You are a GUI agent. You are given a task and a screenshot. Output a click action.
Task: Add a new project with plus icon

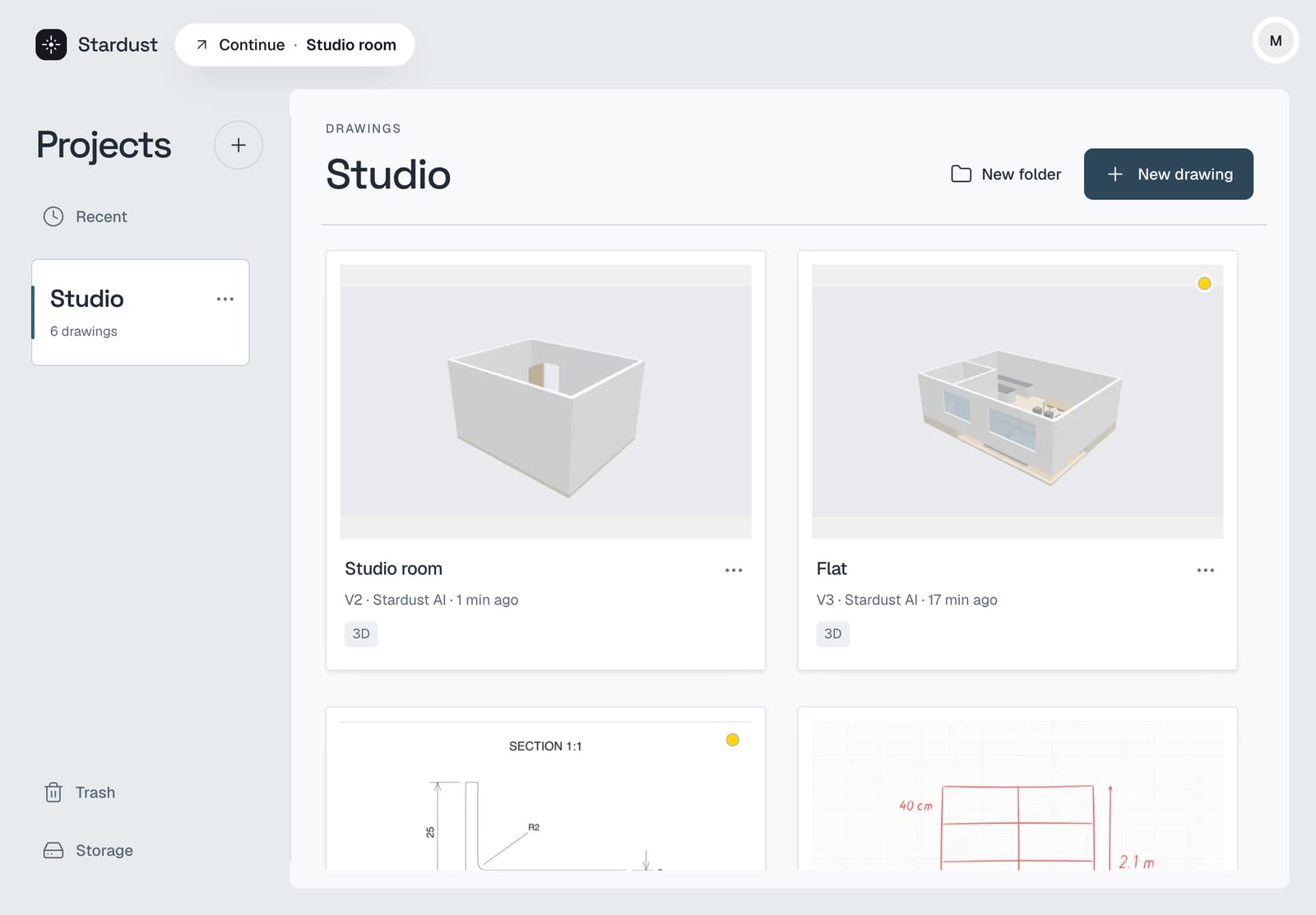pos(239,145)
